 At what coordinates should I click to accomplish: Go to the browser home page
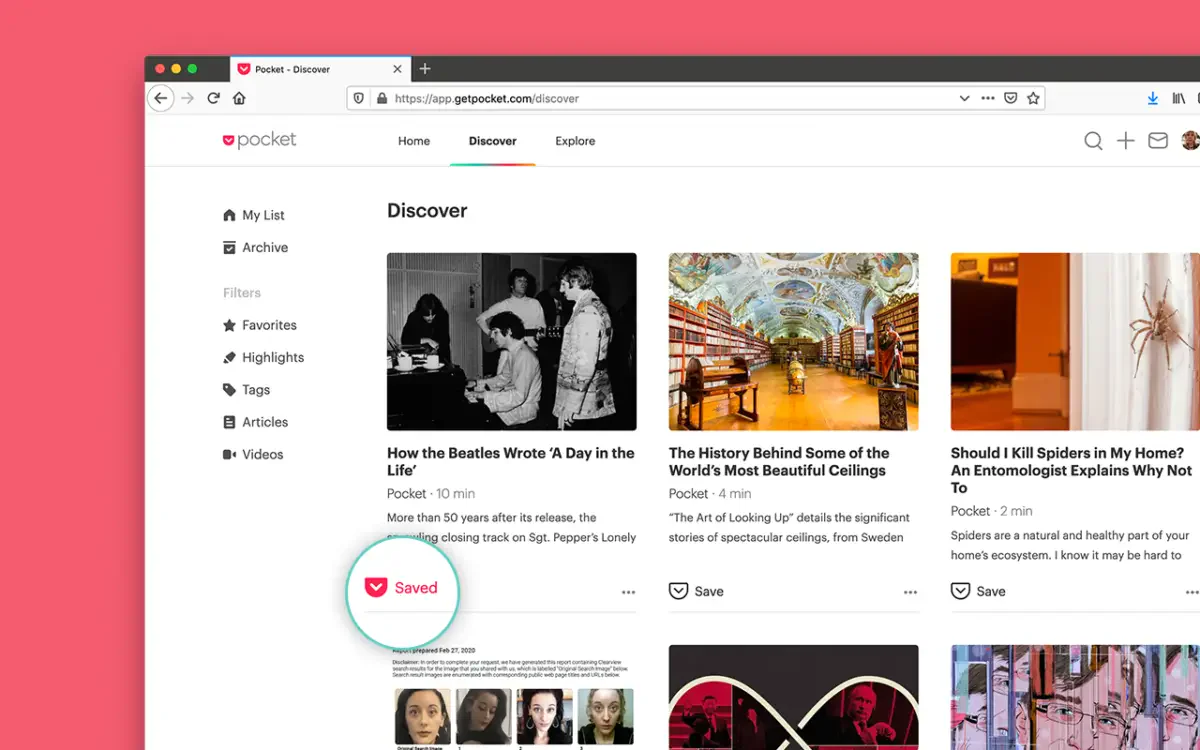point(239,98)
